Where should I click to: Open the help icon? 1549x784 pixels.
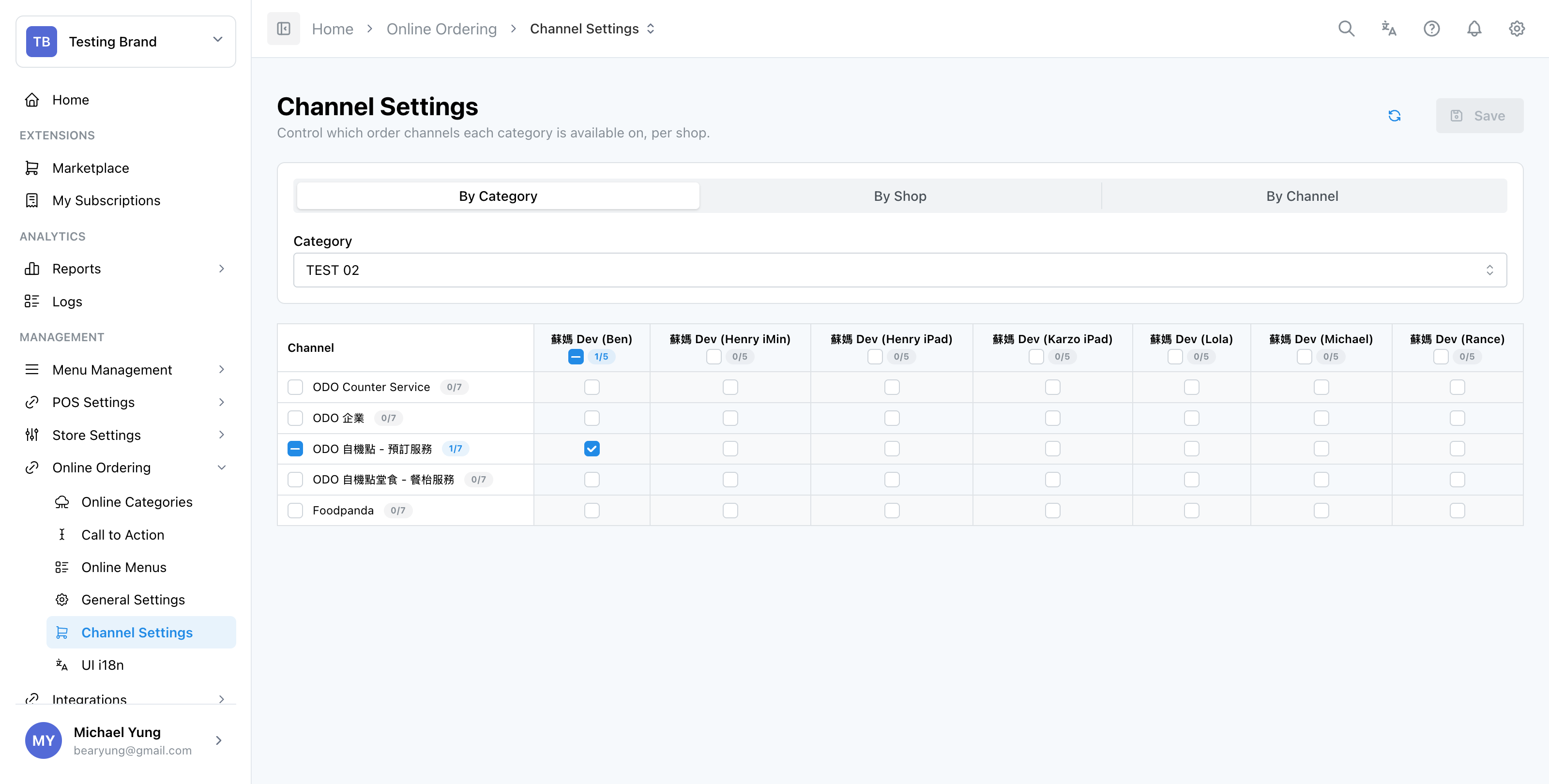1432,28
